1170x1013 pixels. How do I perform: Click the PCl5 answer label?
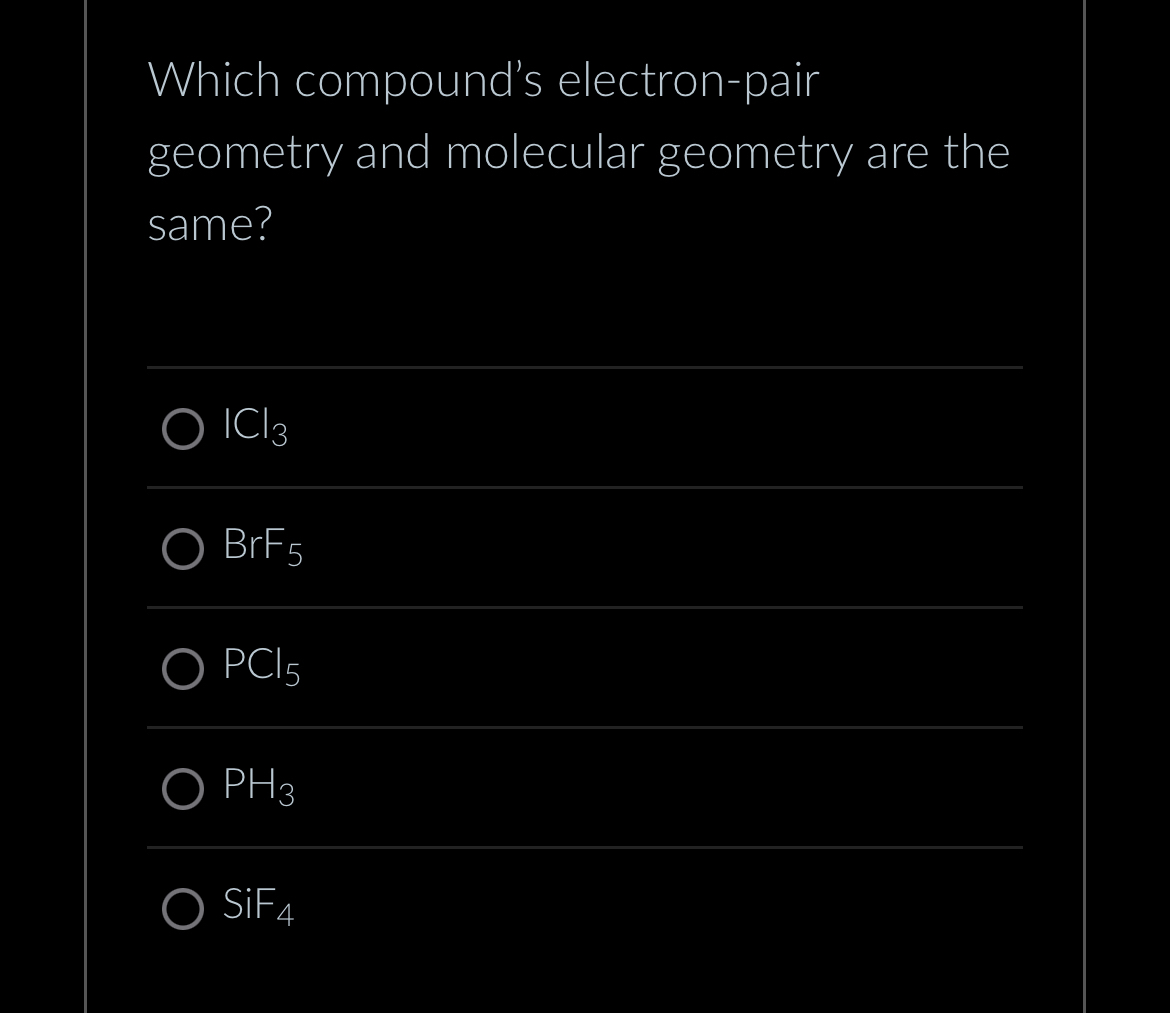pyautogui.click(x=260, y=666)
